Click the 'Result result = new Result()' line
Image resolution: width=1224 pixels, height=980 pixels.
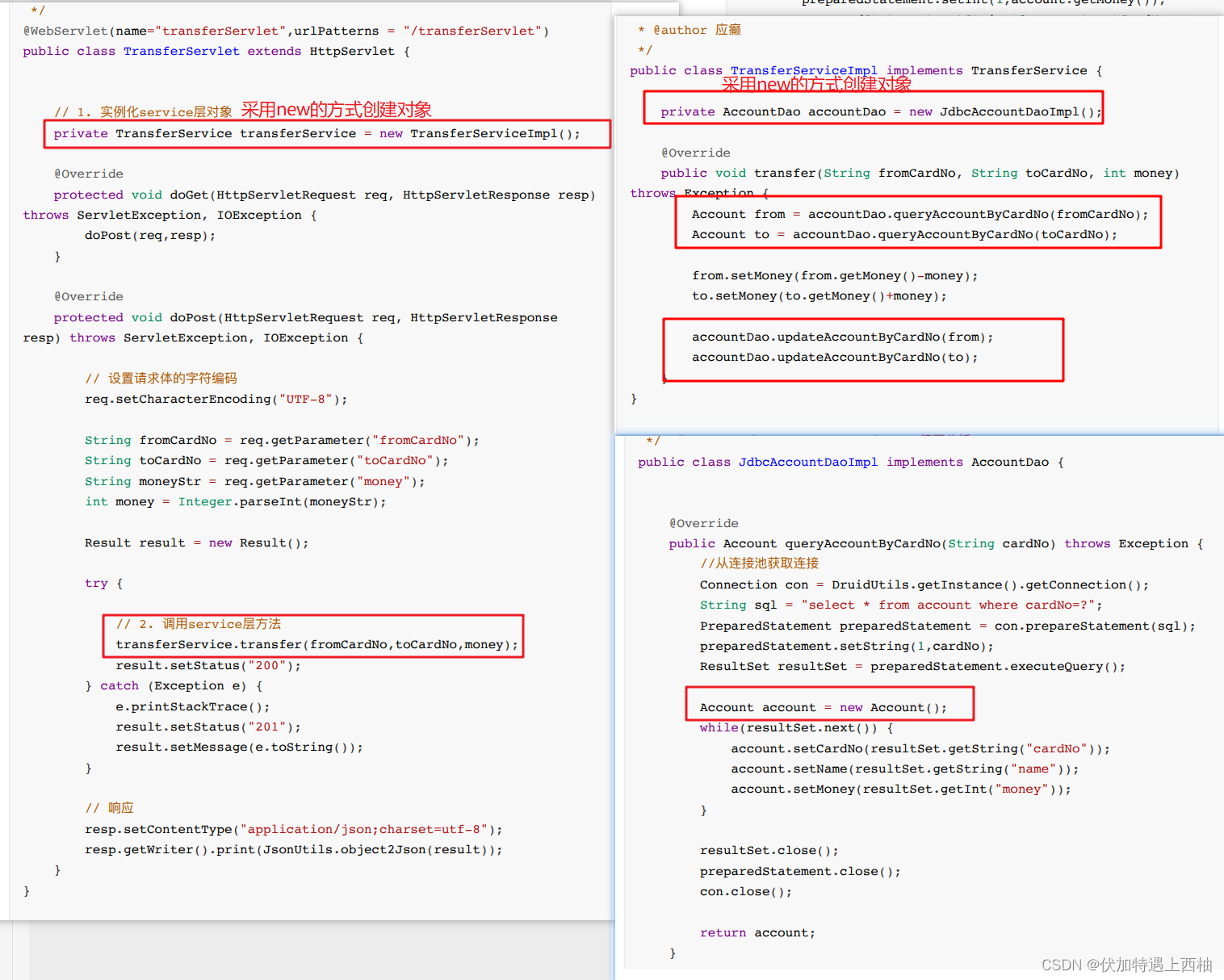click(197, 542)
